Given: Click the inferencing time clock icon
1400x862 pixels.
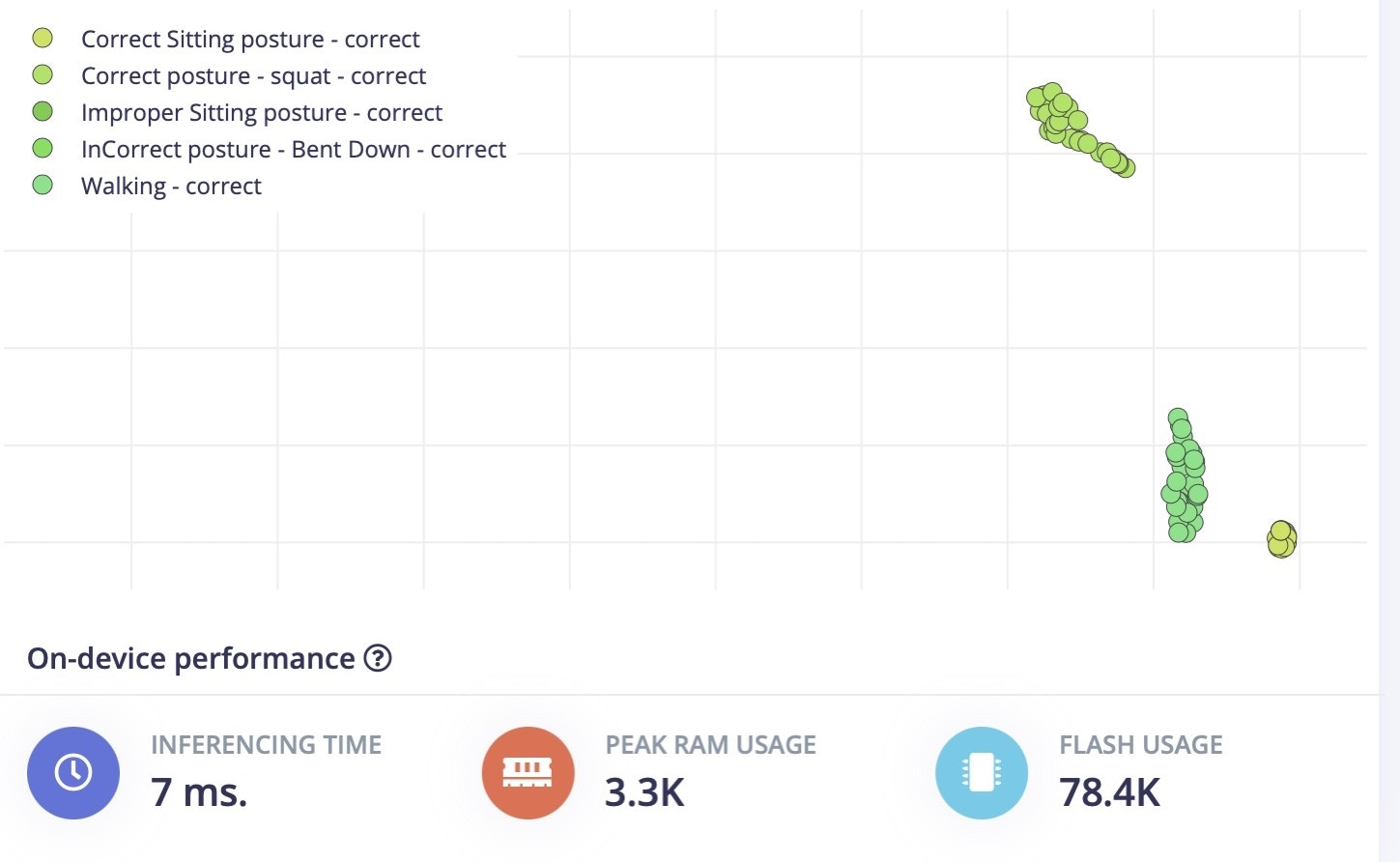Looking at the screenshot, I should coord(73,772).
